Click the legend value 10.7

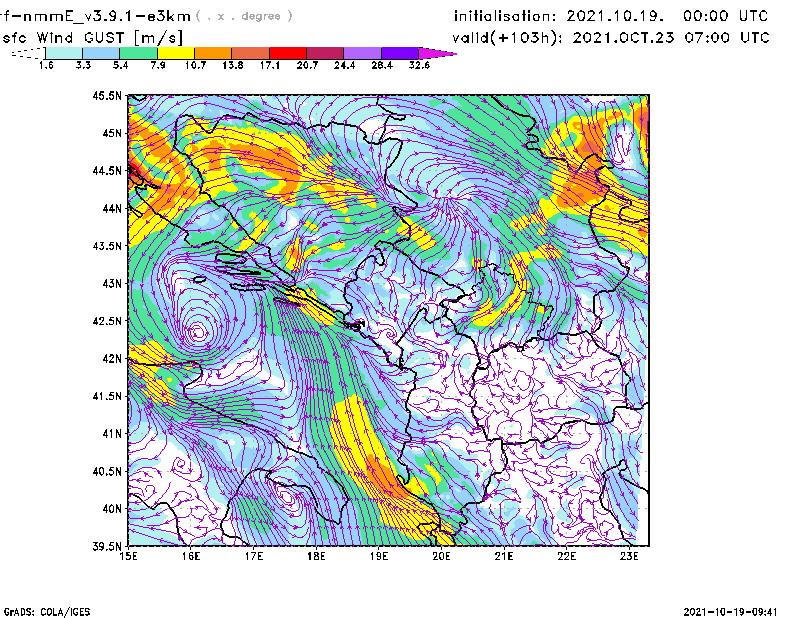pyautogui.click(x=195, y=65)
